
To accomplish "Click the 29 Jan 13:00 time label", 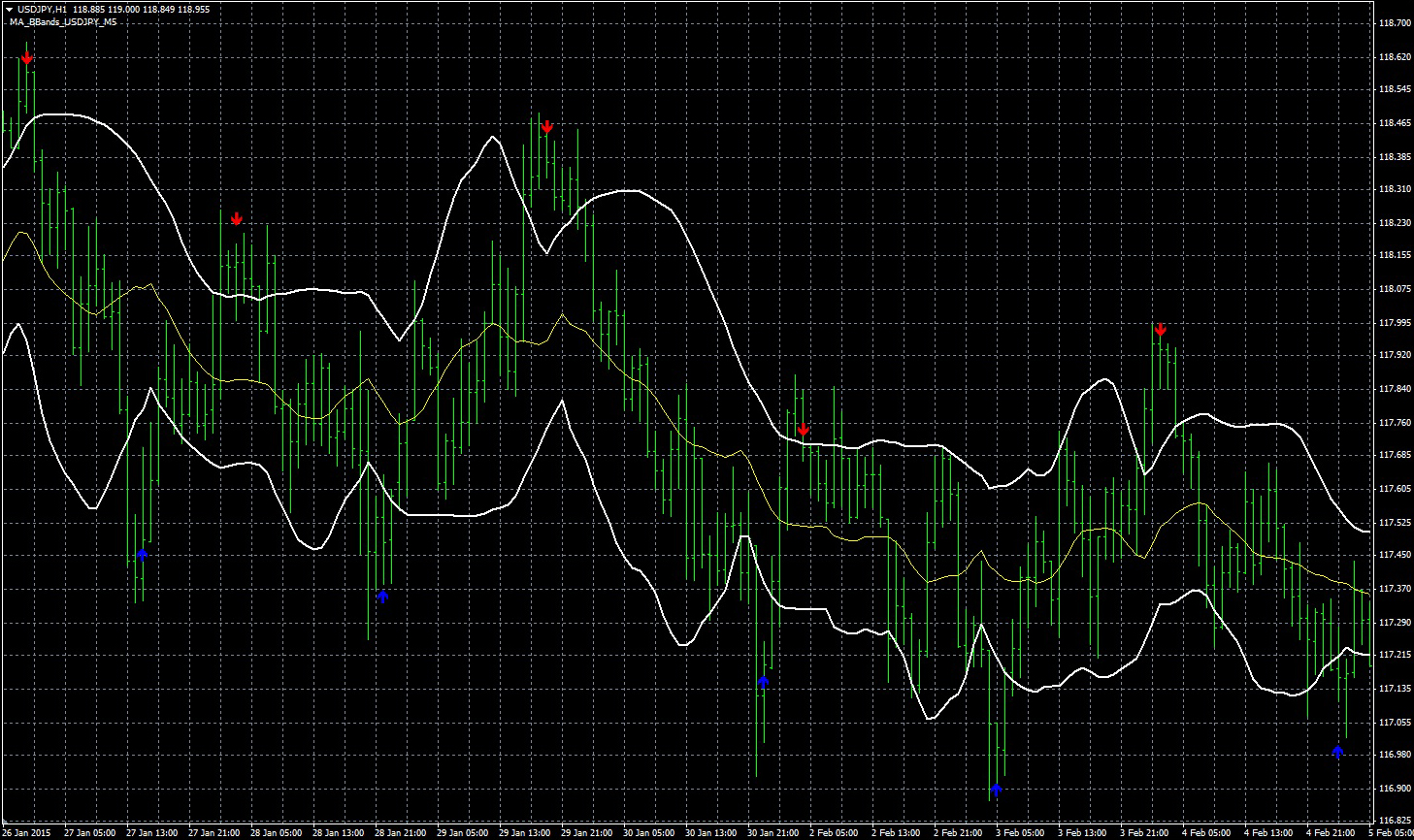I will click(523, 832).
